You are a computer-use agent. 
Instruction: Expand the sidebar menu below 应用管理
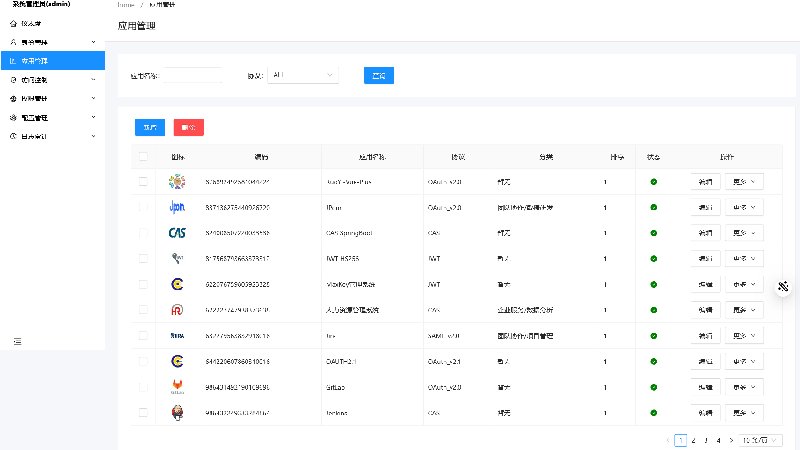53,80
